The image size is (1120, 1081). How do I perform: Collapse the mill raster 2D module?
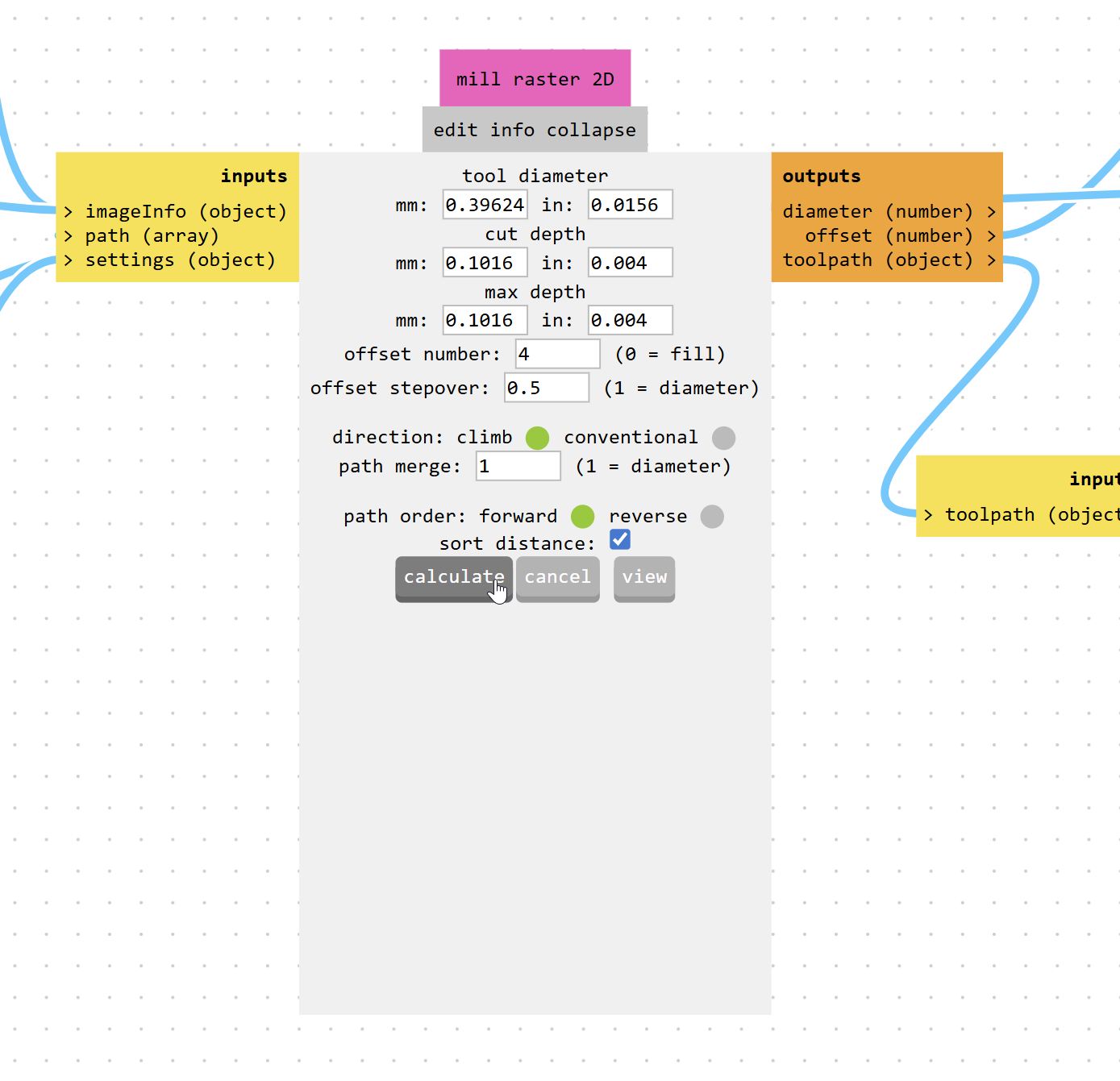pyautogui.click(x=591, y=130)
